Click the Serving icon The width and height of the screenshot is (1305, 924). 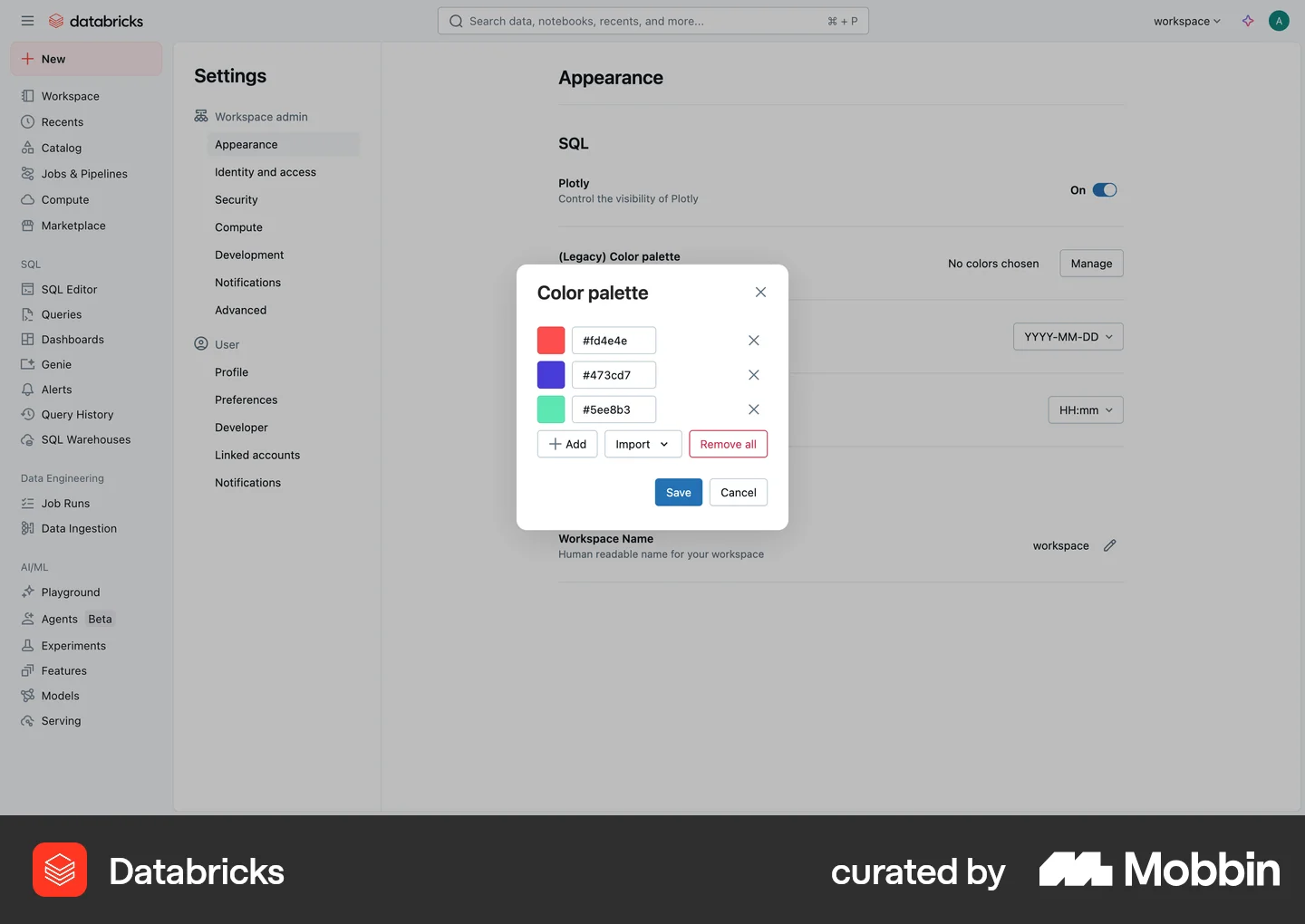27,721
